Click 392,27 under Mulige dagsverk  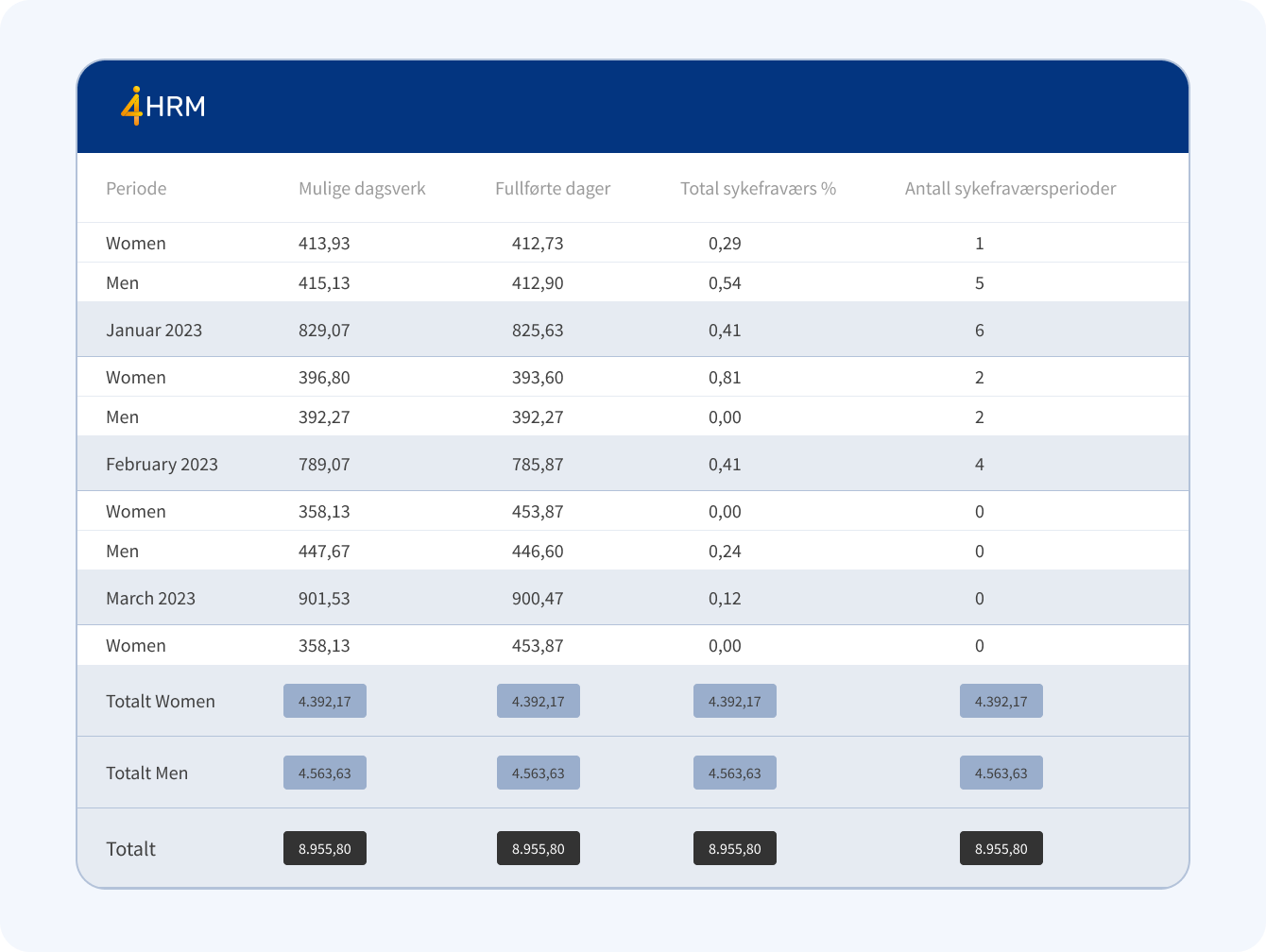pos(324,416)
